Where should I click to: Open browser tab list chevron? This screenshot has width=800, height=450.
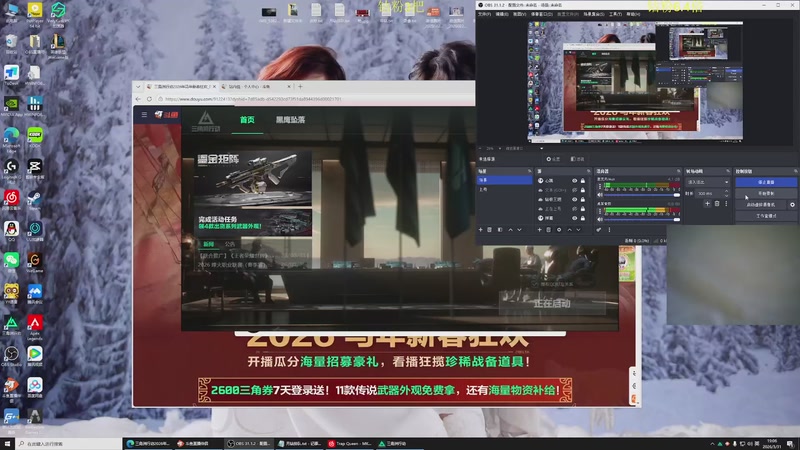(138, 87)
